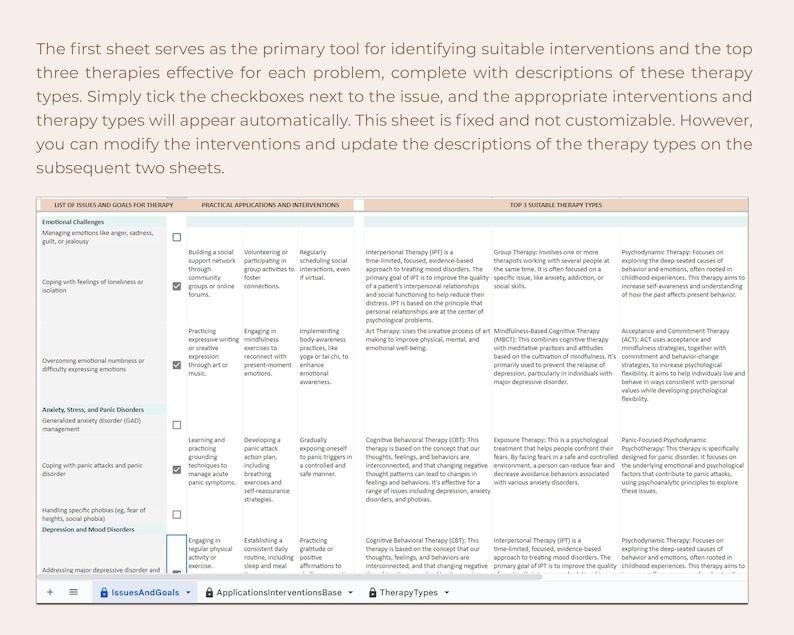Switch to the TherapyTypes sheet tab
Viewport: 794px width, 635px height.
(x=409, y=592)
